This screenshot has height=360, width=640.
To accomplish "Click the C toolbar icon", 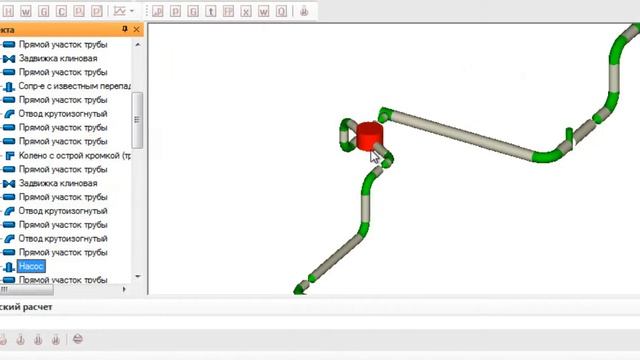I will click(61, 11).
